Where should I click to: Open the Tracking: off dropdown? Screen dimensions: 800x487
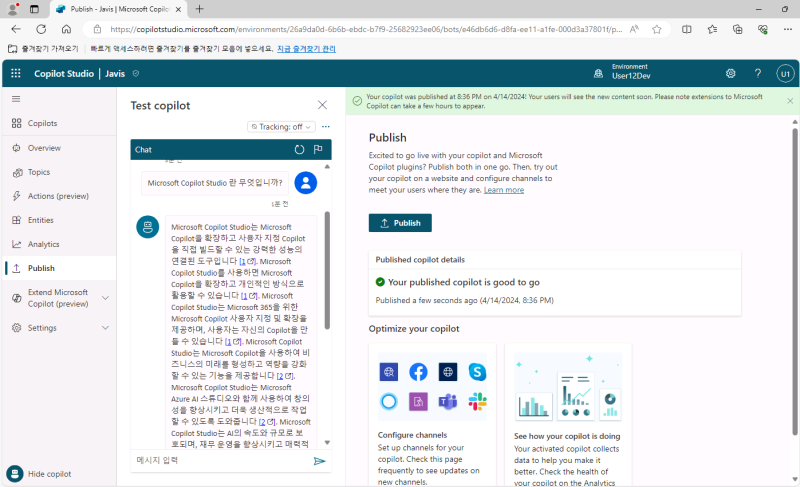click(x=281, y=126)
